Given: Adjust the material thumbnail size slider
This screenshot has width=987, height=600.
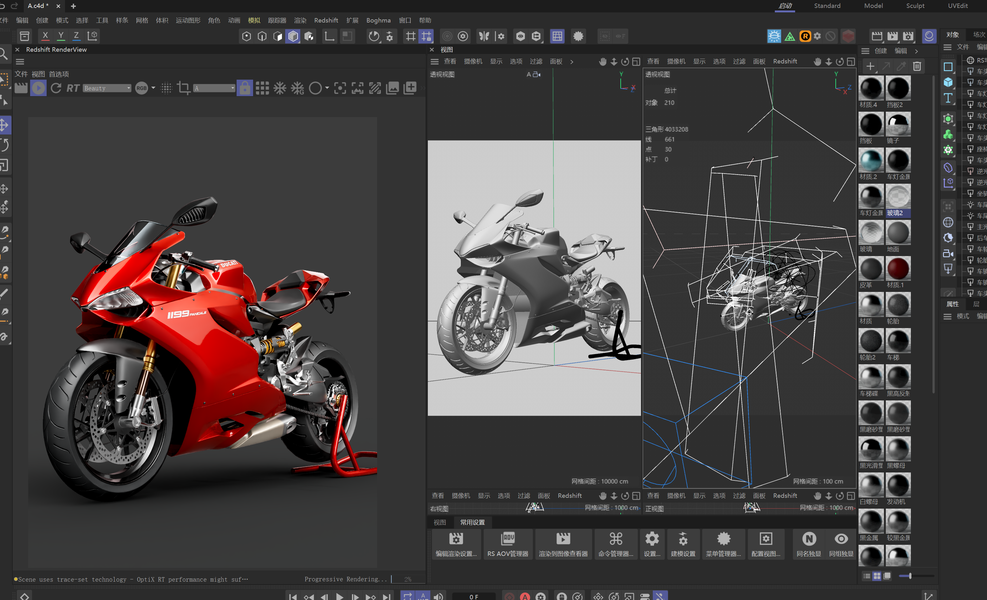Looking at the screenshot, I should tap(908, 576).
